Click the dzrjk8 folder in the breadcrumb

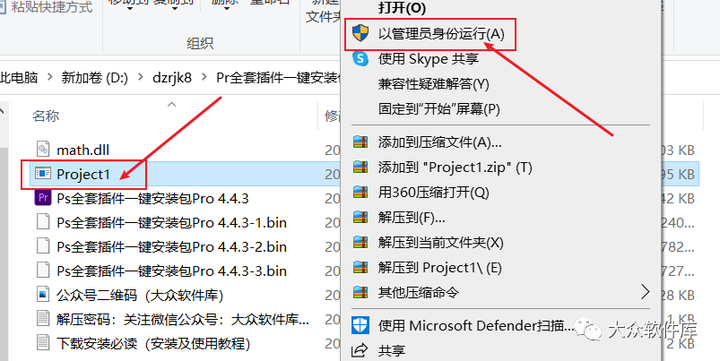coord(172,78)
